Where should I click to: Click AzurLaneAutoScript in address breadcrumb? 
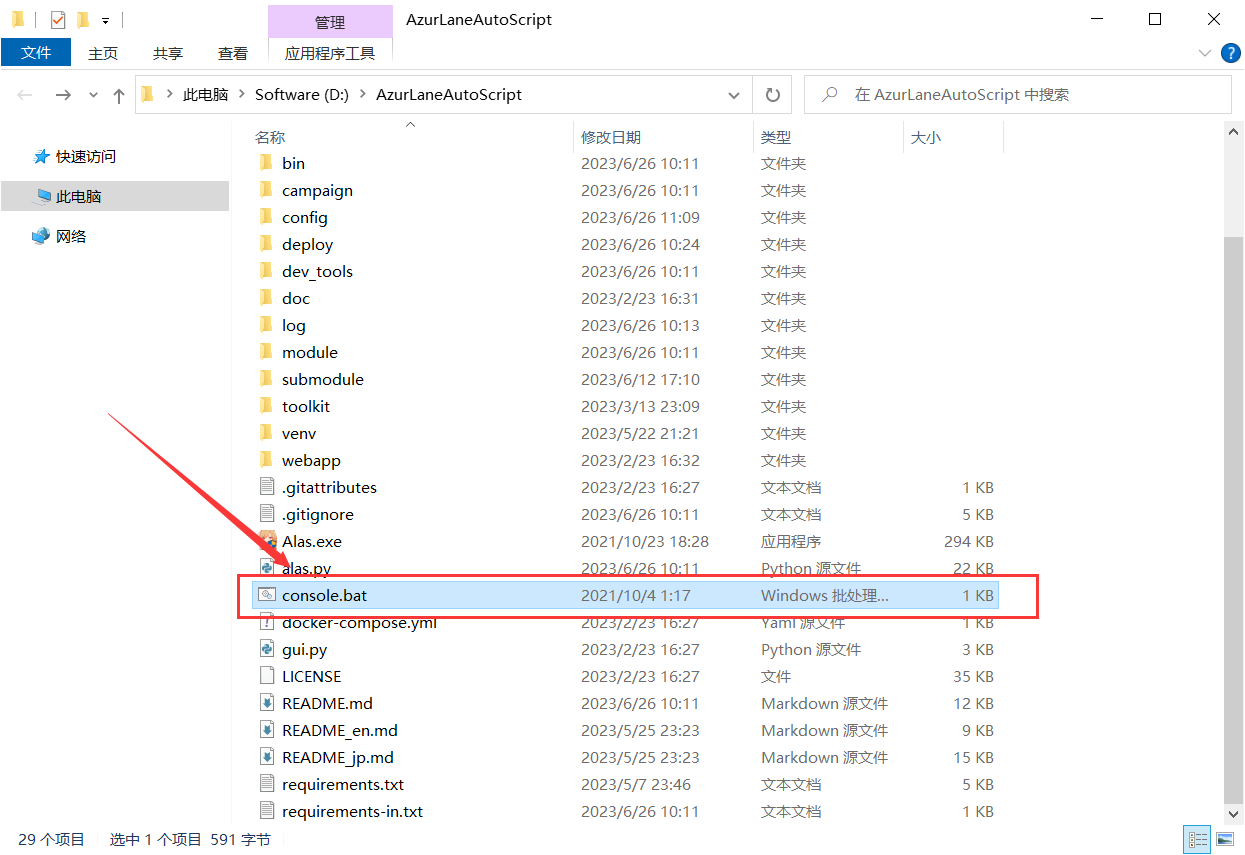(x=449, y=95)
